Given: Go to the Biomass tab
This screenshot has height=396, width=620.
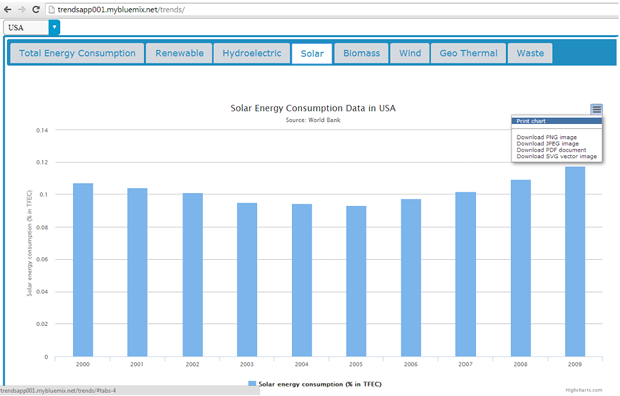Looking at the screenshot, I should (361, 53).
